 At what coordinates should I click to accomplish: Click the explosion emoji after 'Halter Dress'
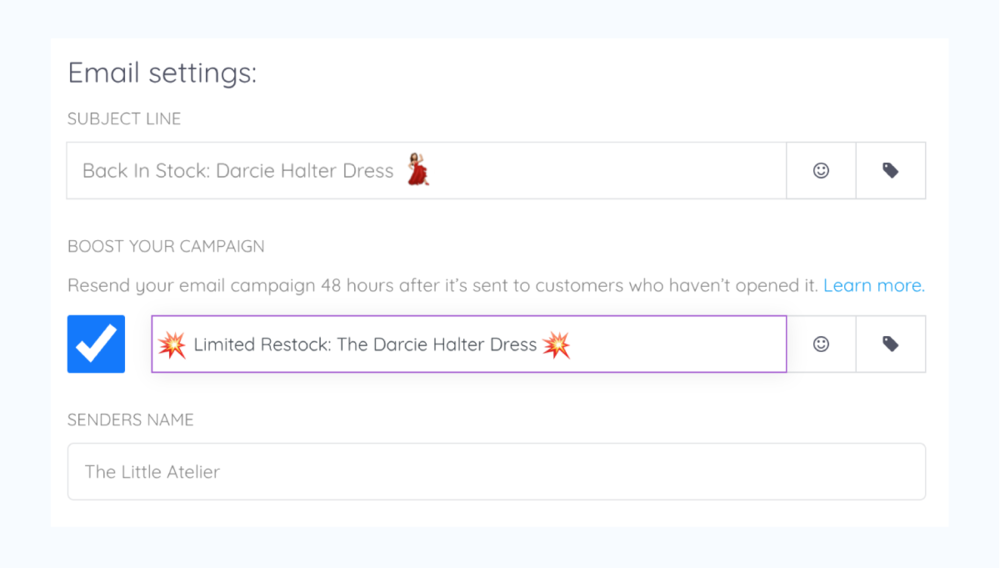pyautogui.click(x=556, y=345)
